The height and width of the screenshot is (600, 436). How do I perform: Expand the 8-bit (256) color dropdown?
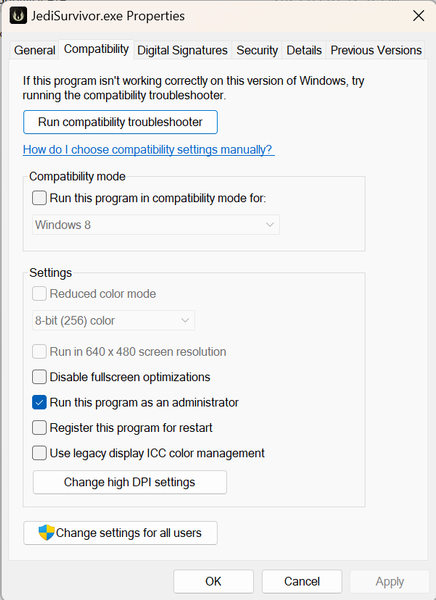(x=114, y=320)
